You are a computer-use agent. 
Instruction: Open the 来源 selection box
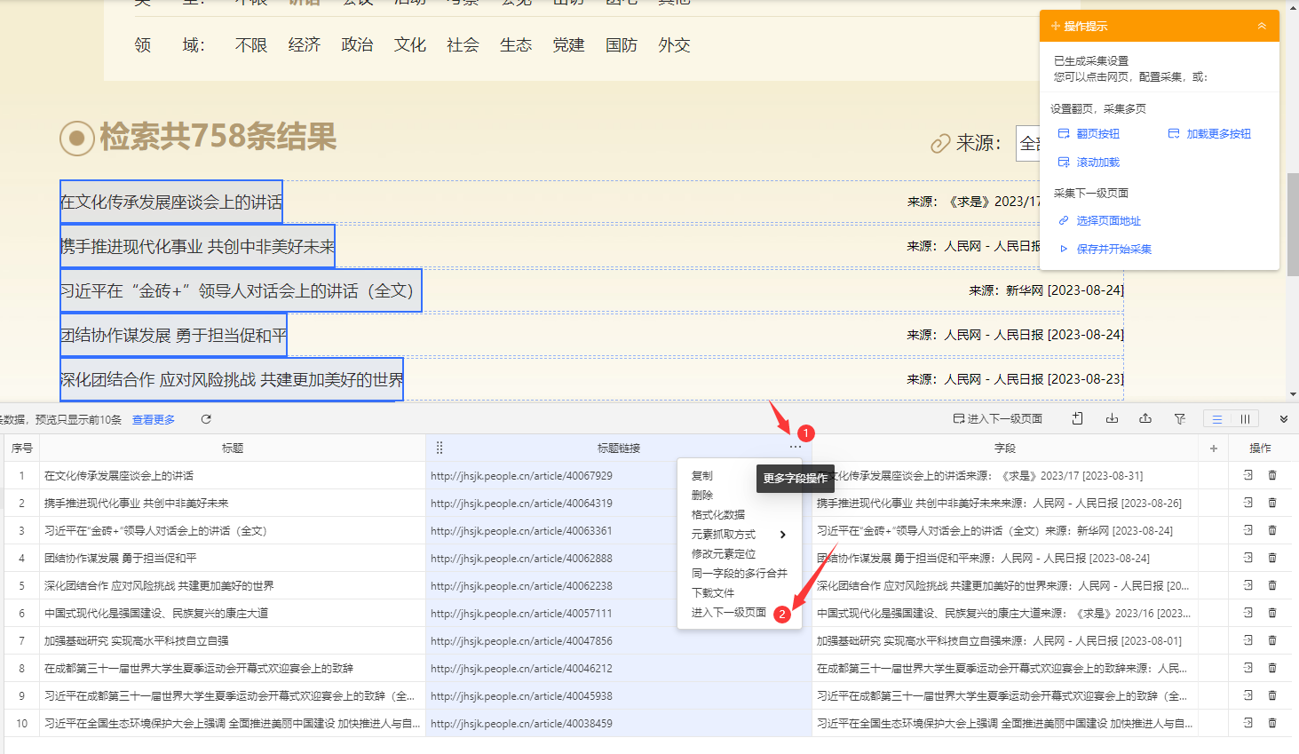1029,144
